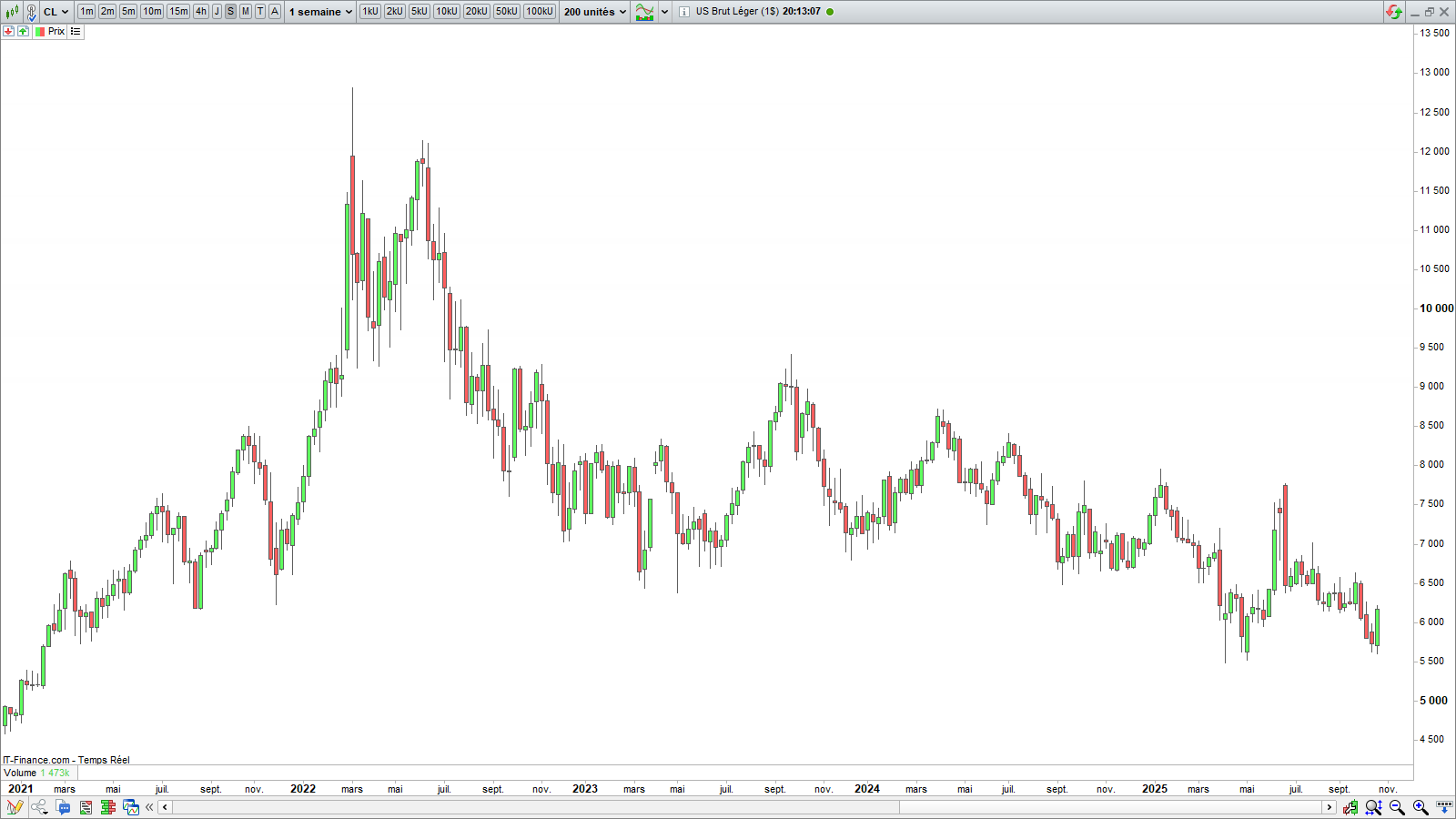The width and height of the screenshot is (1456, 819).
Task: Open the drawing tools pencil icon
Action: point(13,807)
